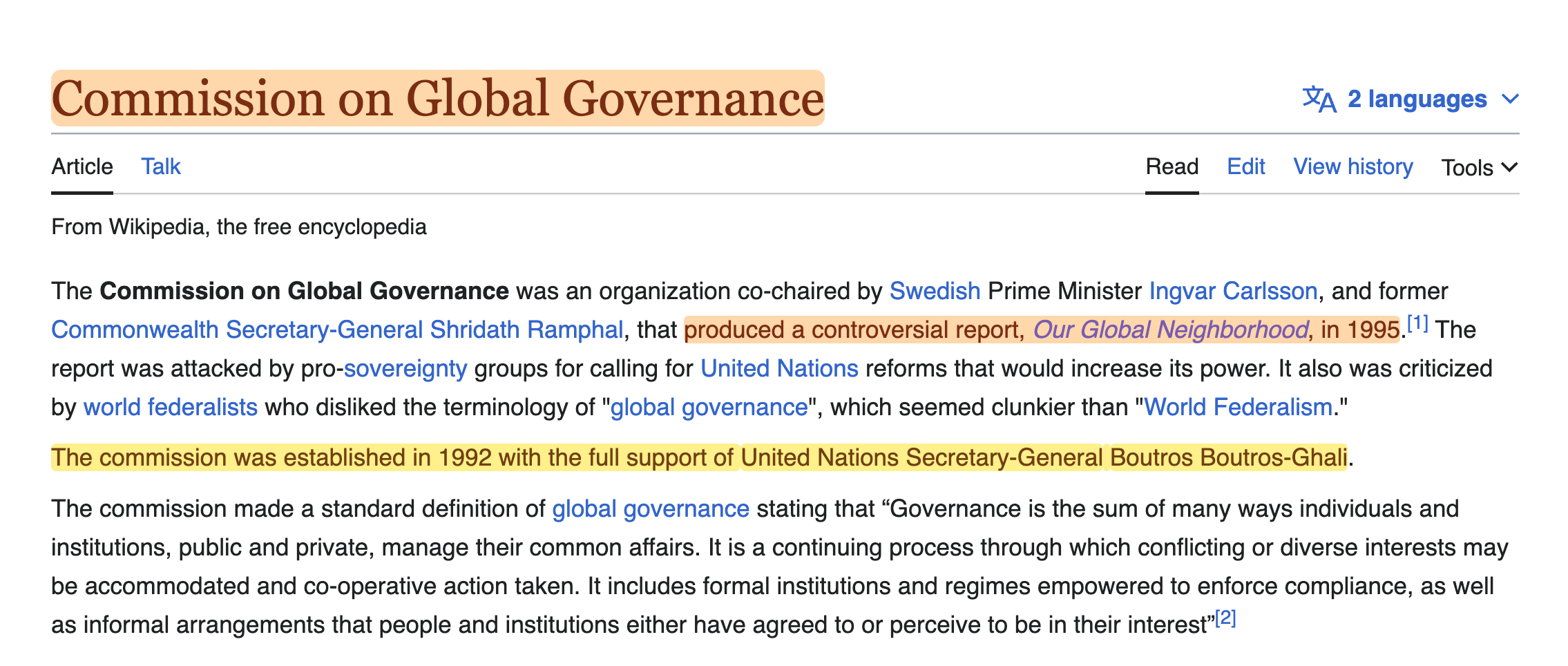
Task: Open the Tools menu
Action: pyautogui.click(x=1479, y=168)
